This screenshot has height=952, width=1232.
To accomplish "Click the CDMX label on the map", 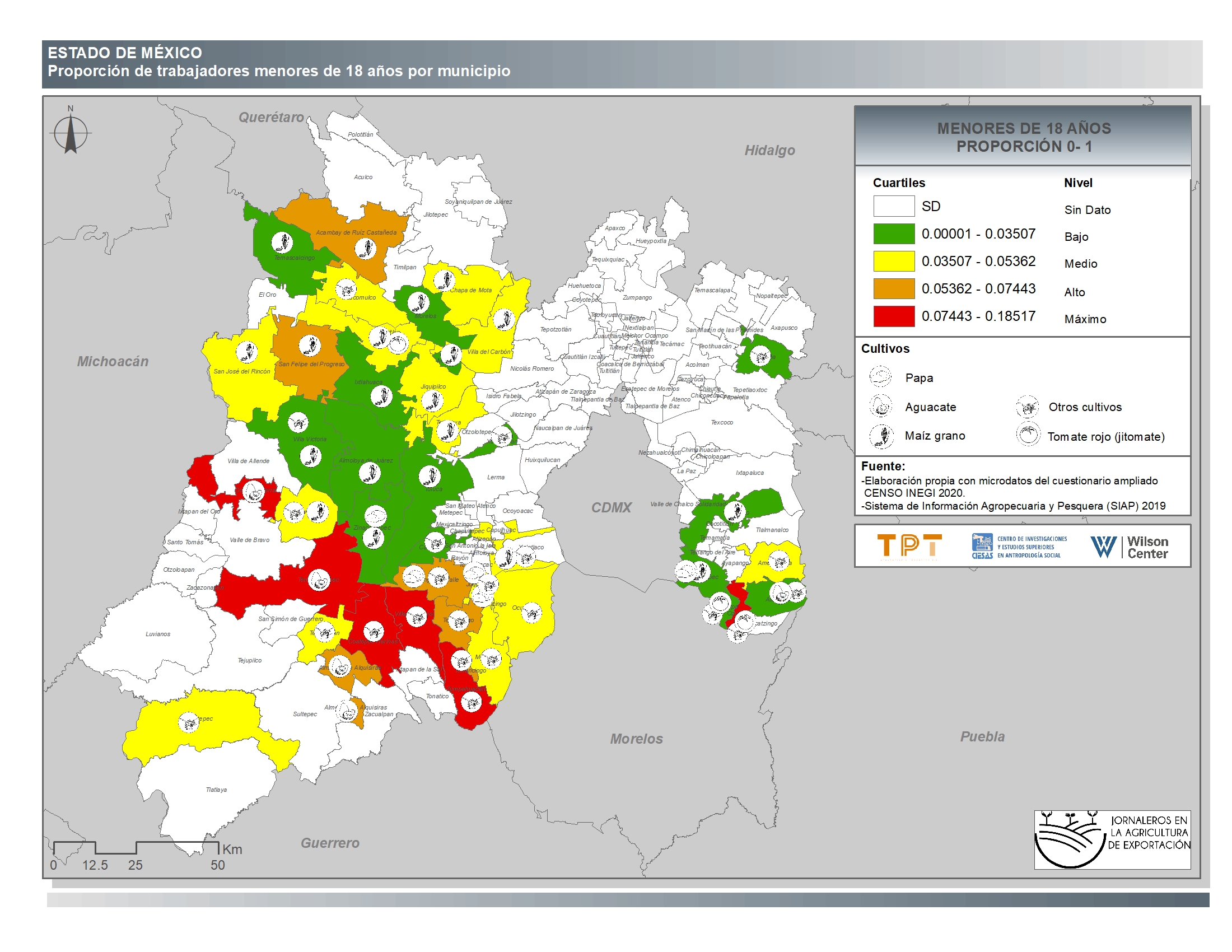I will 611,507.
